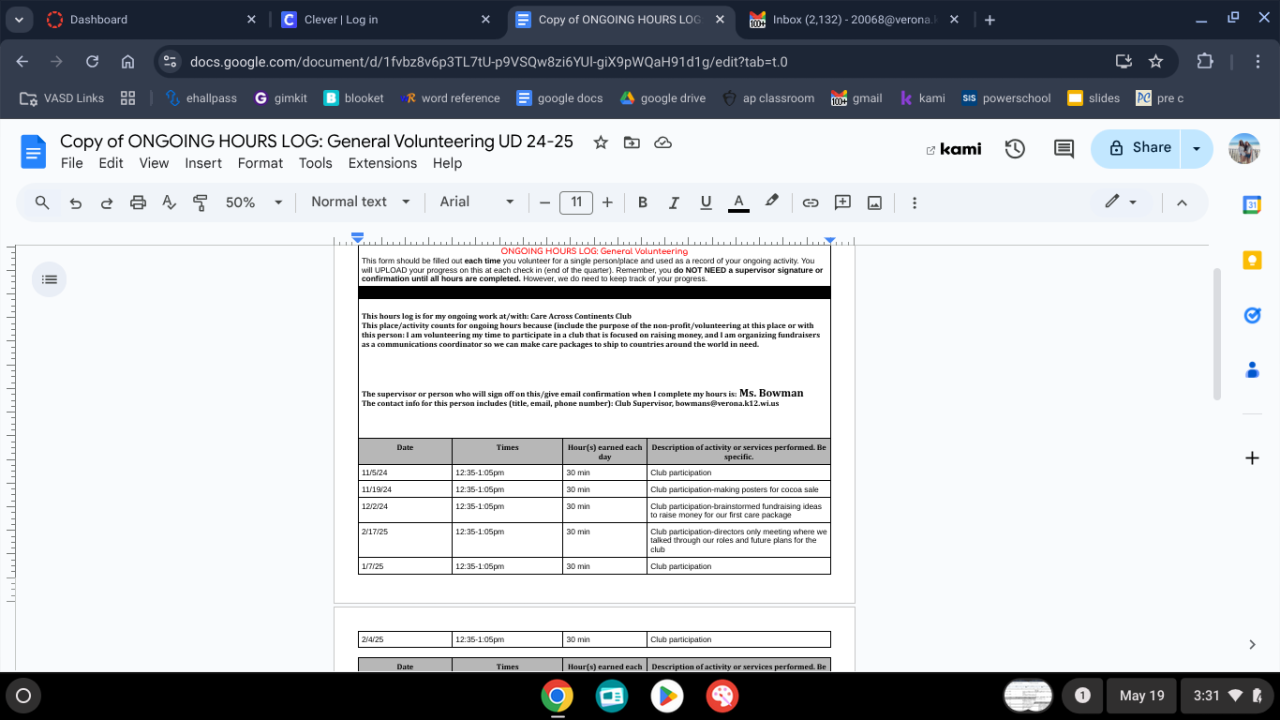Open Arial font dropdown
Image resolution: width=1280 pixels, height=720 pixels.
(477, 202)
